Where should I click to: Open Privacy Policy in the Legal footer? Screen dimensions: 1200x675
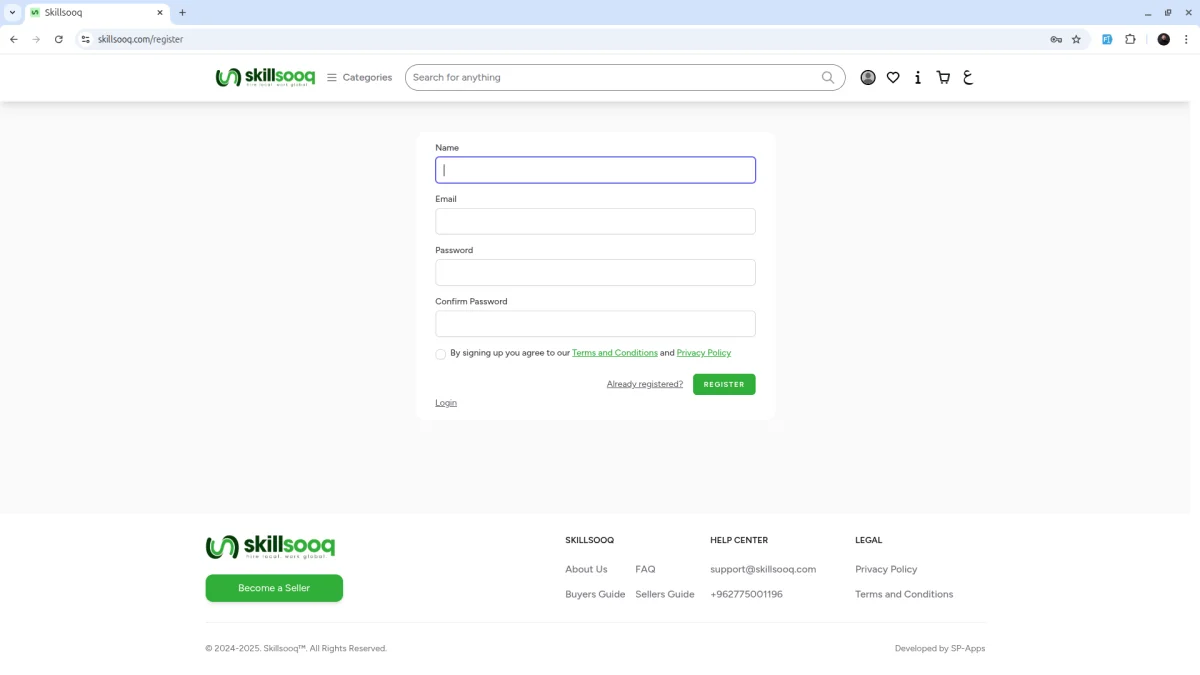886,569
